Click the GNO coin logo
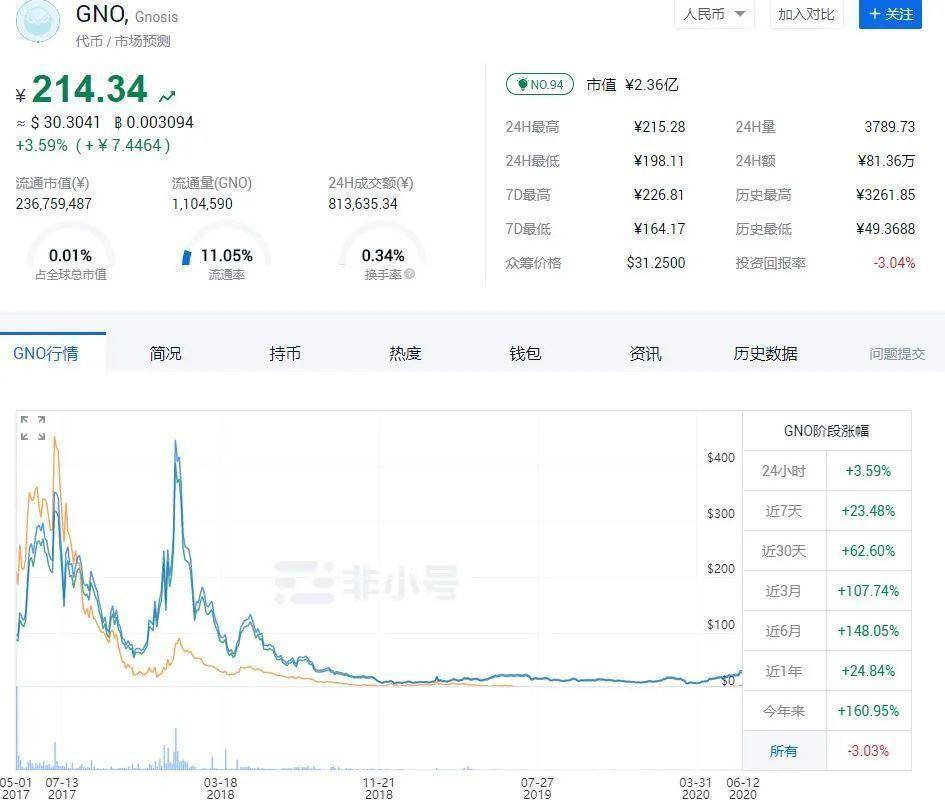Image resolution: width=945 pixels, height=810 pixels. (x=37, y=22)
